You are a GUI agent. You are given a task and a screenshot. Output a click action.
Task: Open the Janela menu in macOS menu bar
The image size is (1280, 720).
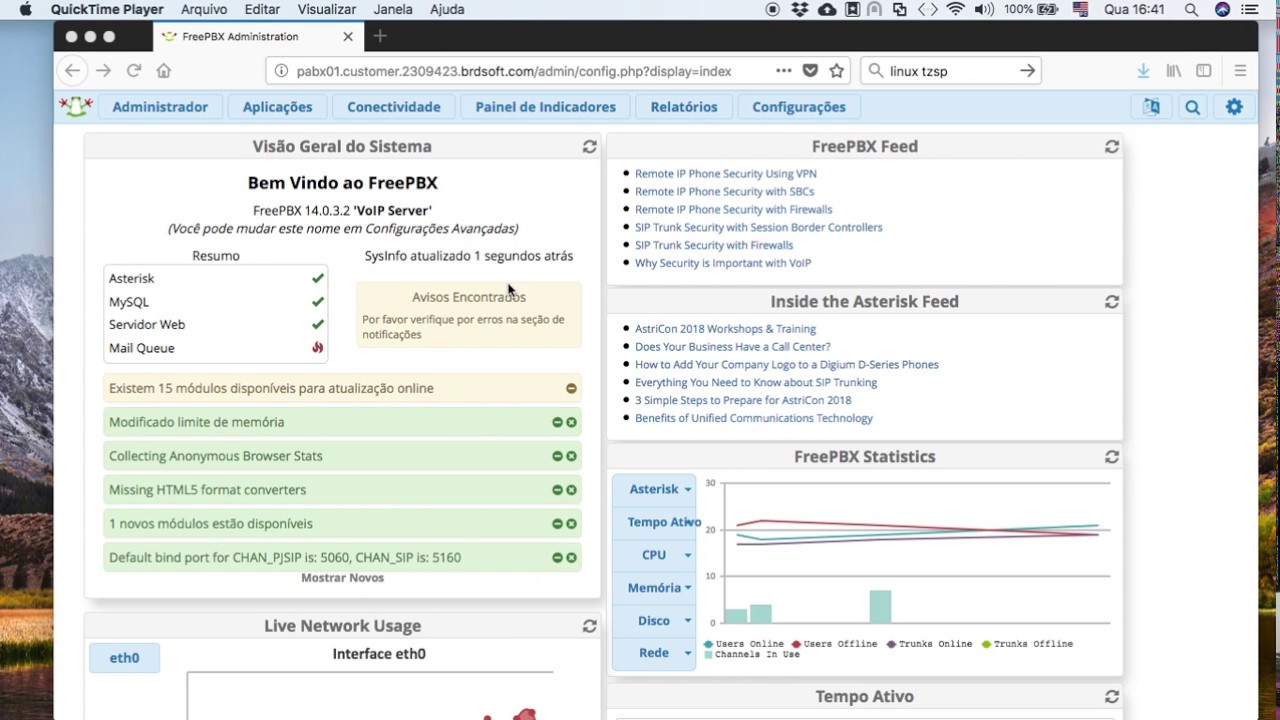point(393,9)
